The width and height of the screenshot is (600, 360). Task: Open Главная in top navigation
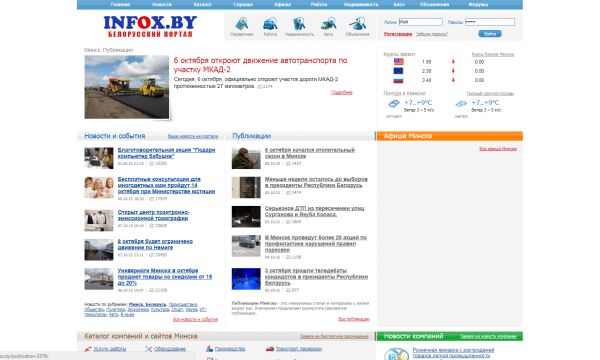coord(120,5)
